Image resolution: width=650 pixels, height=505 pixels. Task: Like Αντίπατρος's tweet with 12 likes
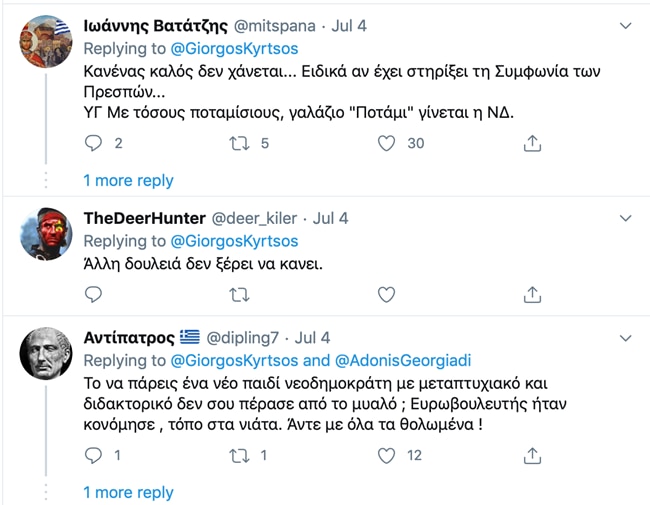tap(386, 455)
